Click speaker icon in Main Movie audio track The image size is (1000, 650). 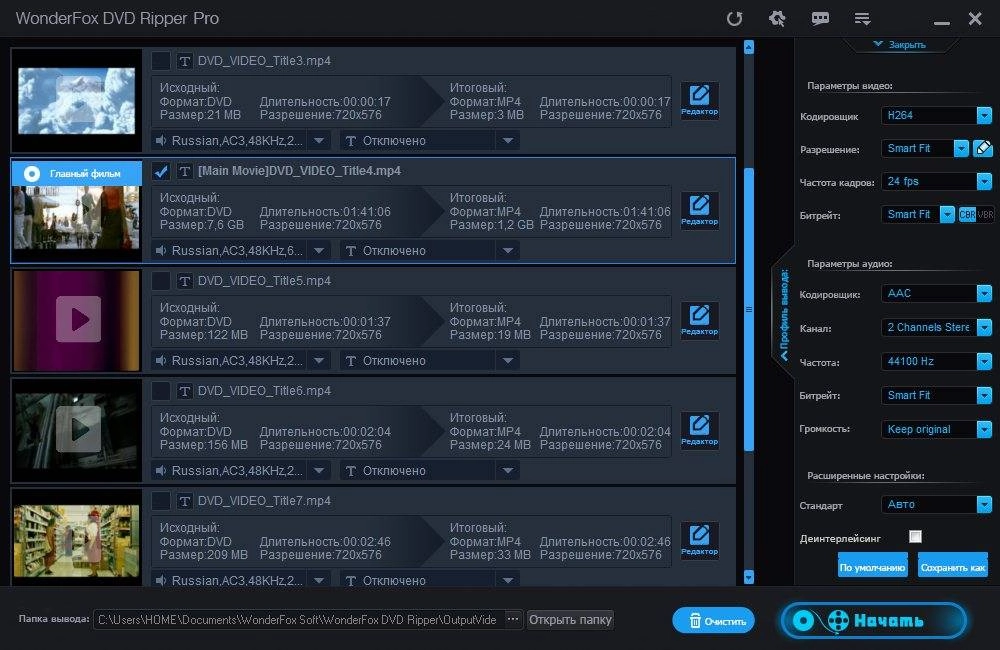click(161, 251)
